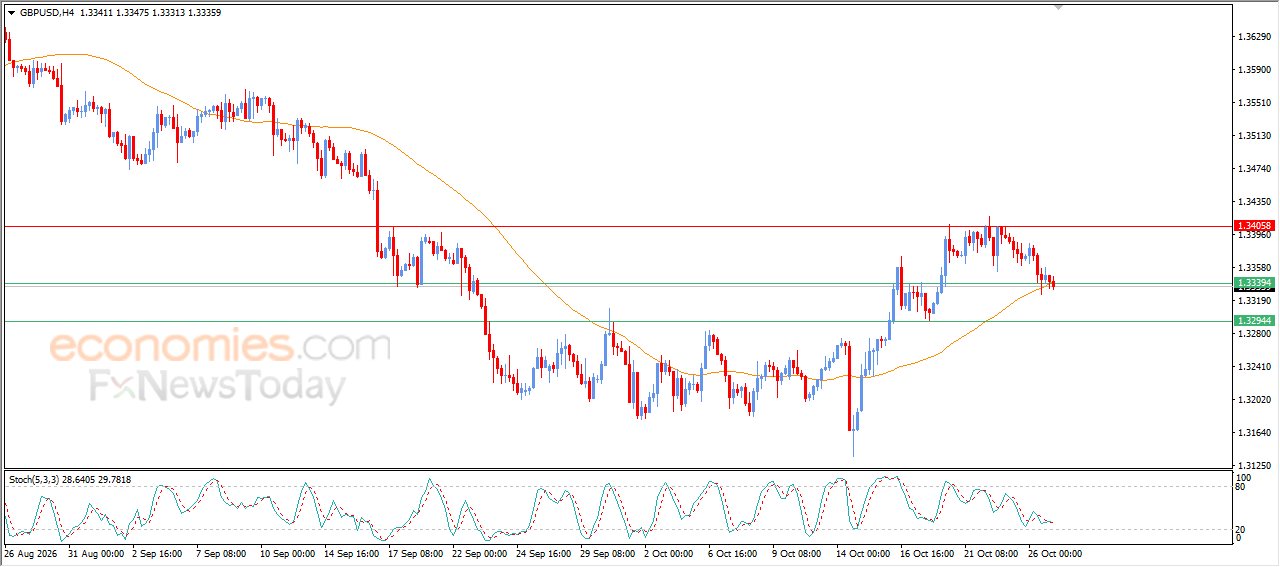Click the 1.33394 current price tag
The height and width of the screenshot is (567, 1280).
(x=1254, y=283)
